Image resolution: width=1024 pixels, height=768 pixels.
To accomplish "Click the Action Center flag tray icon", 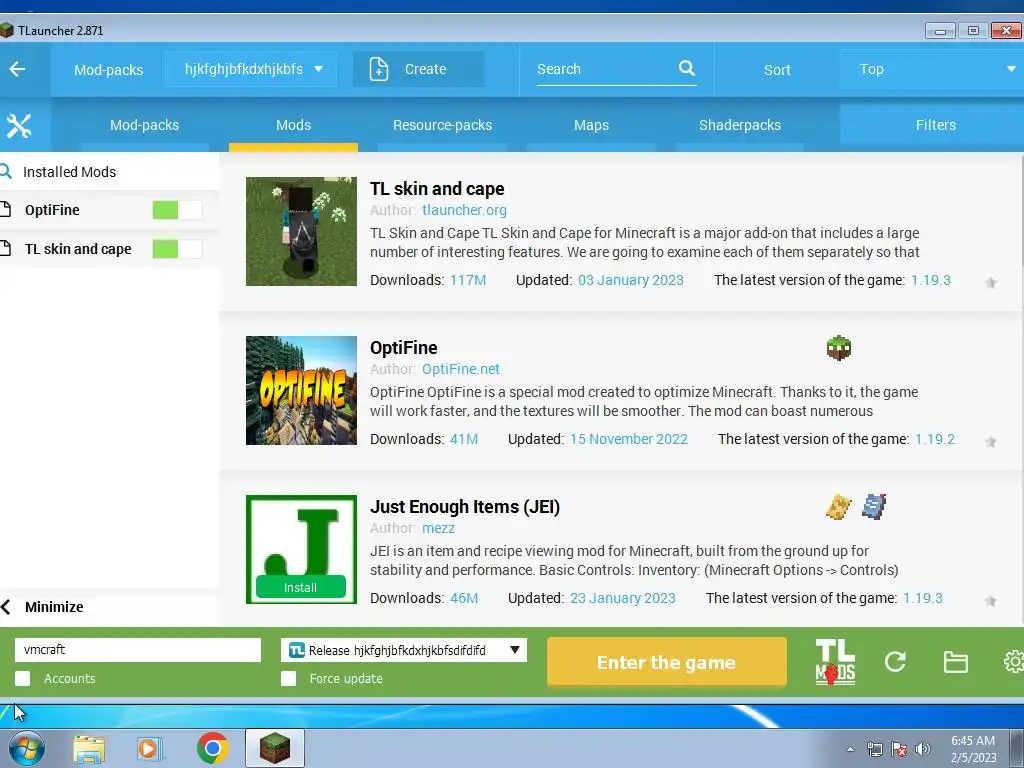I will pos(899,749).
